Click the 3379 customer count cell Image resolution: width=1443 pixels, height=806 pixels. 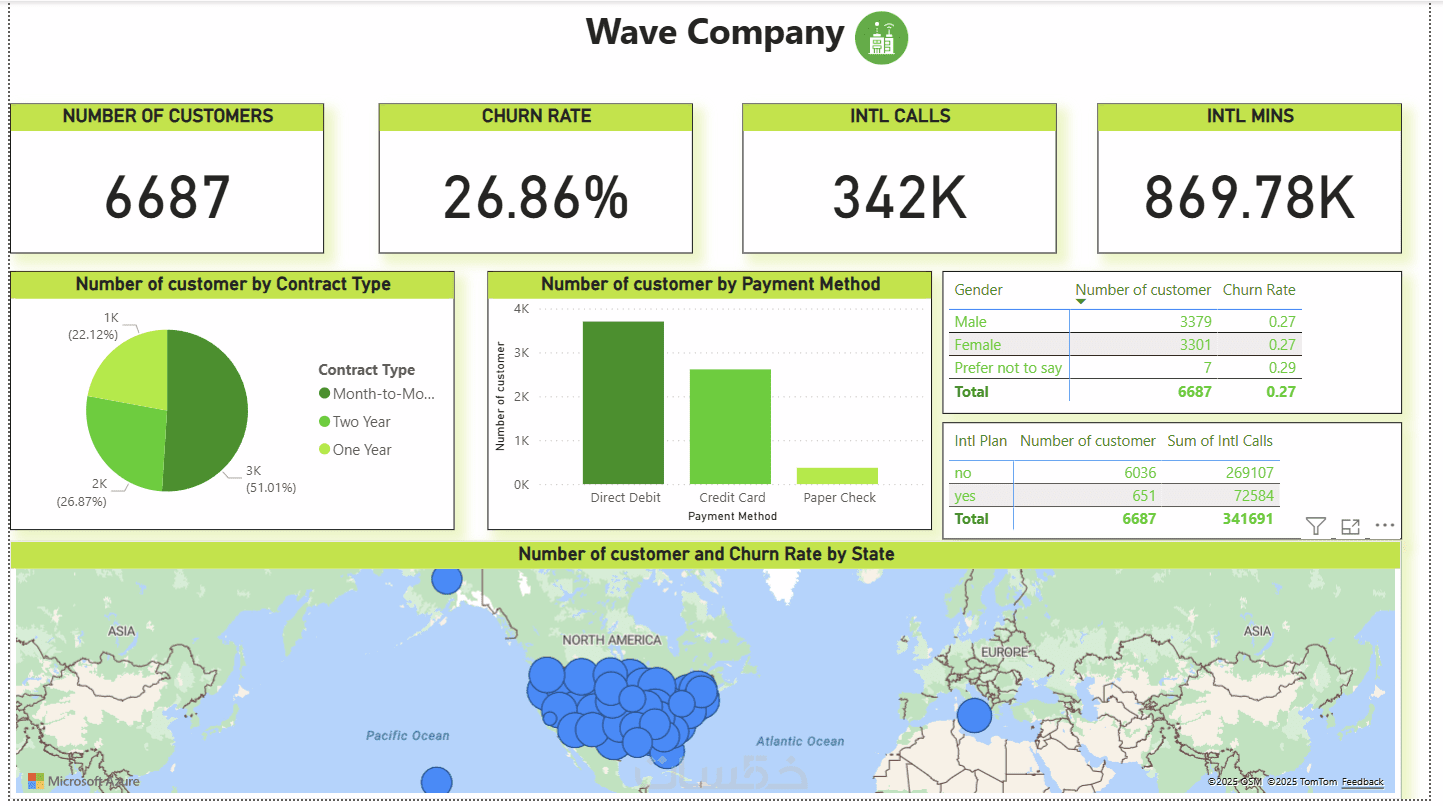click(1194, 322)
